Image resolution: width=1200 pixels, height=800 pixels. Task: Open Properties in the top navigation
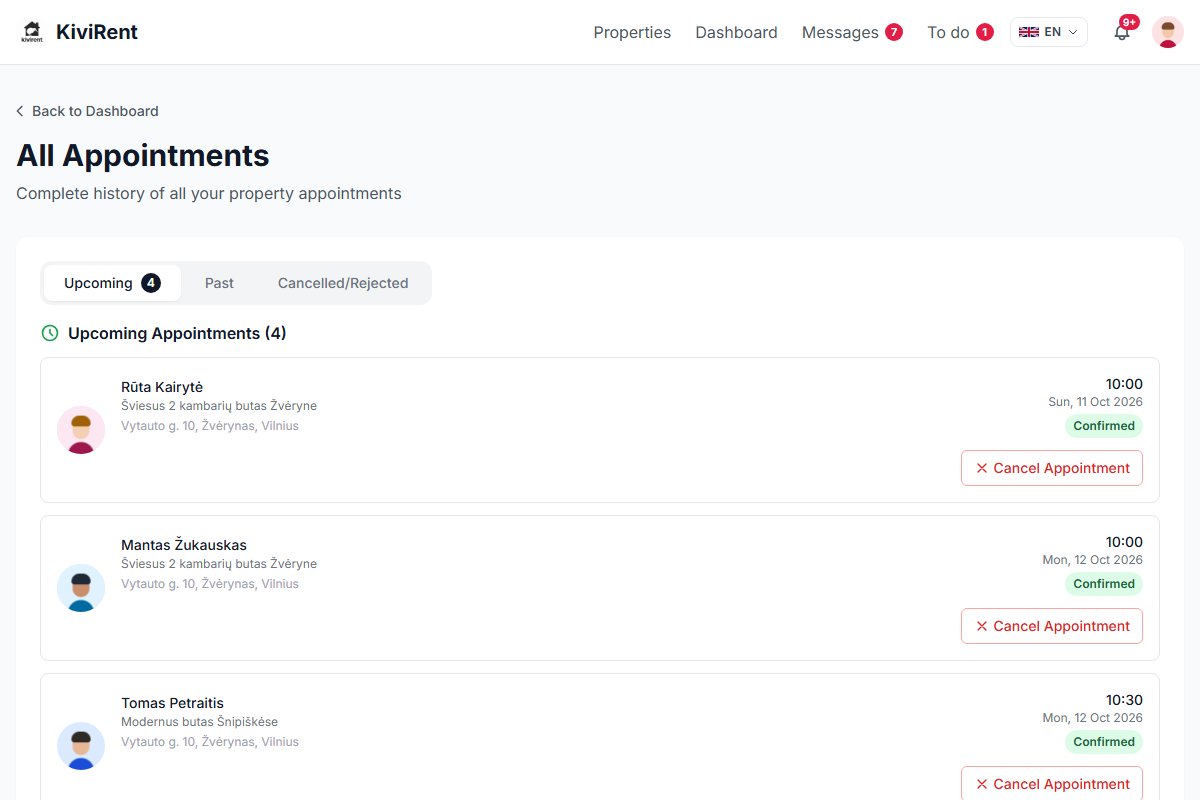point(632,32)
